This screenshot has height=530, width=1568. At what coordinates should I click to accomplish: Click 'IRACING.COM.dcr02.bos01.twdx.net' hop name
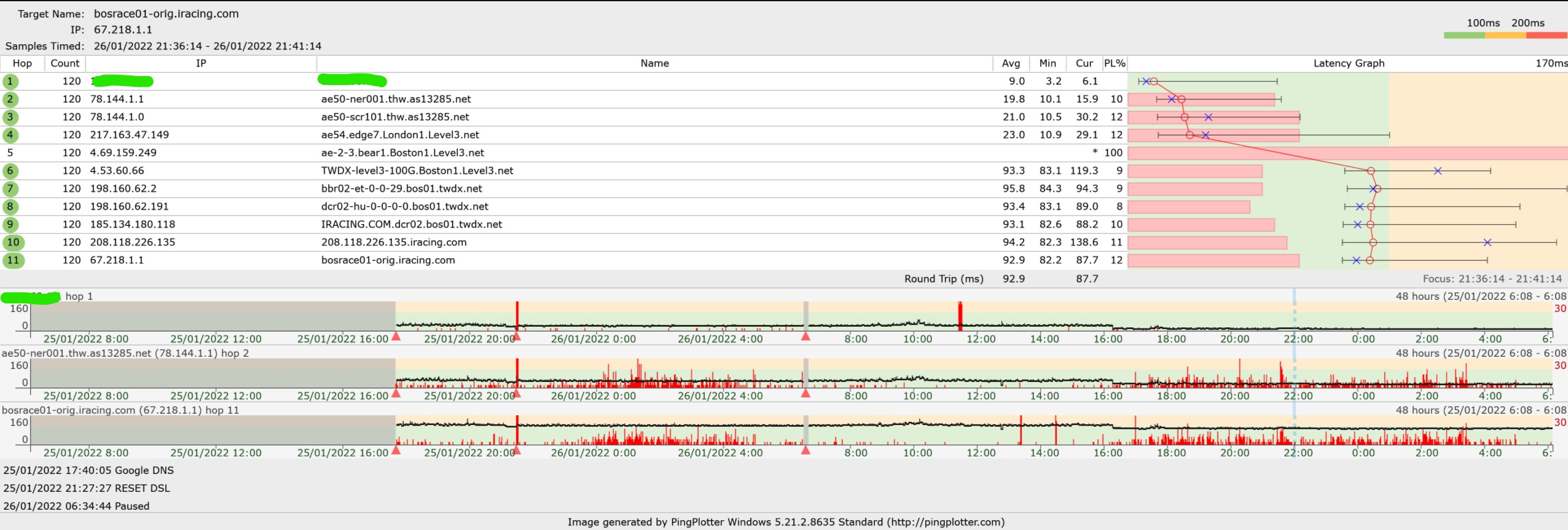point(412,224)
